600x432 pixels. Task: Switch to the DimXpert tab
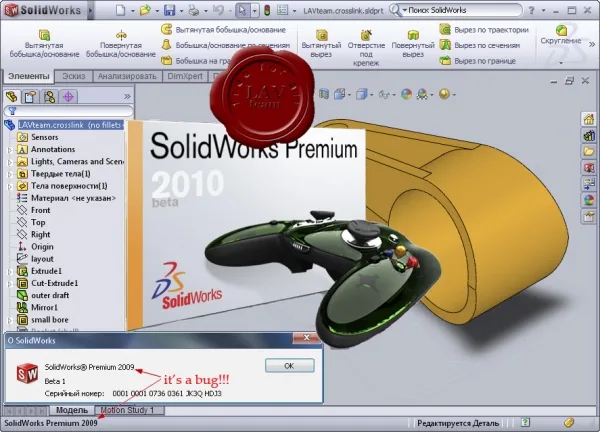pyautogui.click(x=185, y=77)
